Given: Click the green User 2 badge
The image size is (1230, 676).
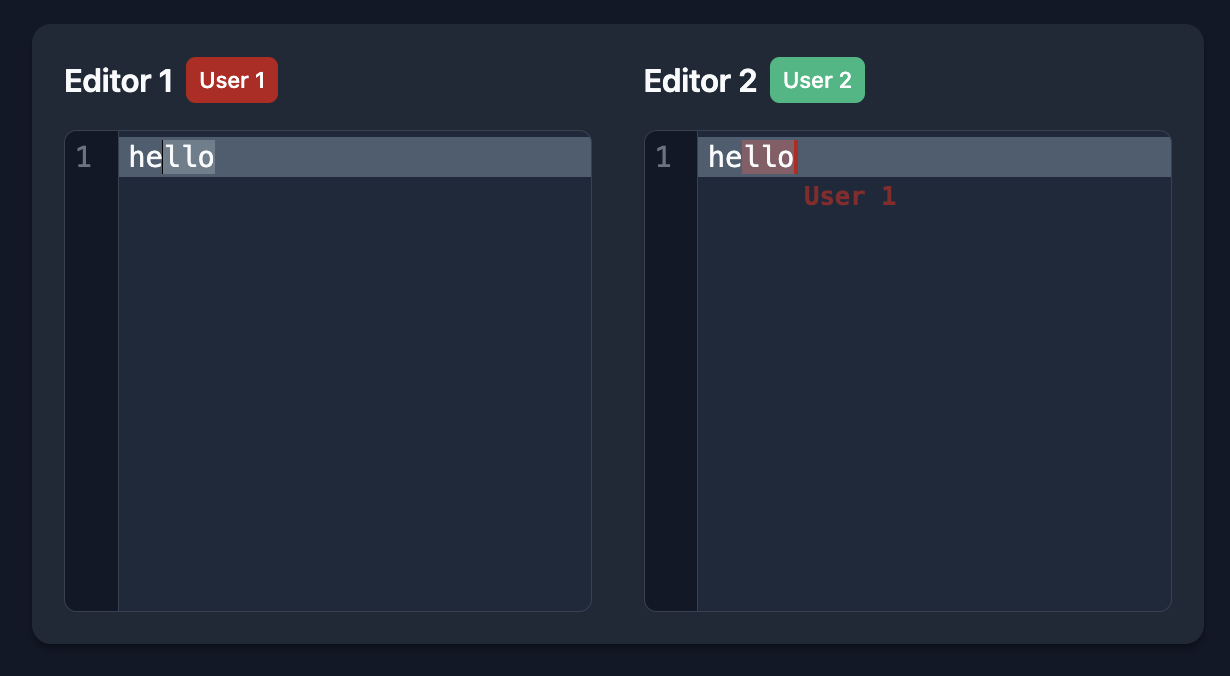Looking at the screenshot, I should 817,80.
